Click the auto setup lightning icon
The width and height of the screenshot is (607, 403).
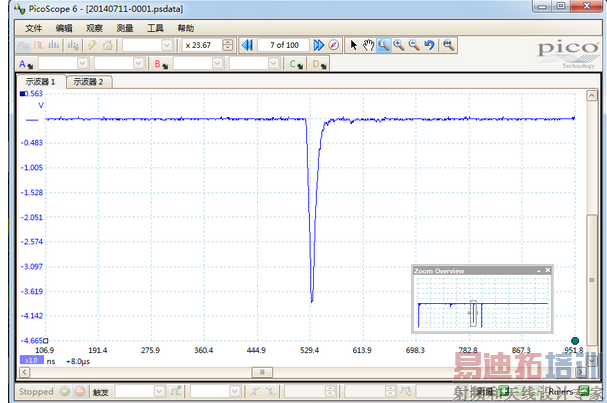92,45
